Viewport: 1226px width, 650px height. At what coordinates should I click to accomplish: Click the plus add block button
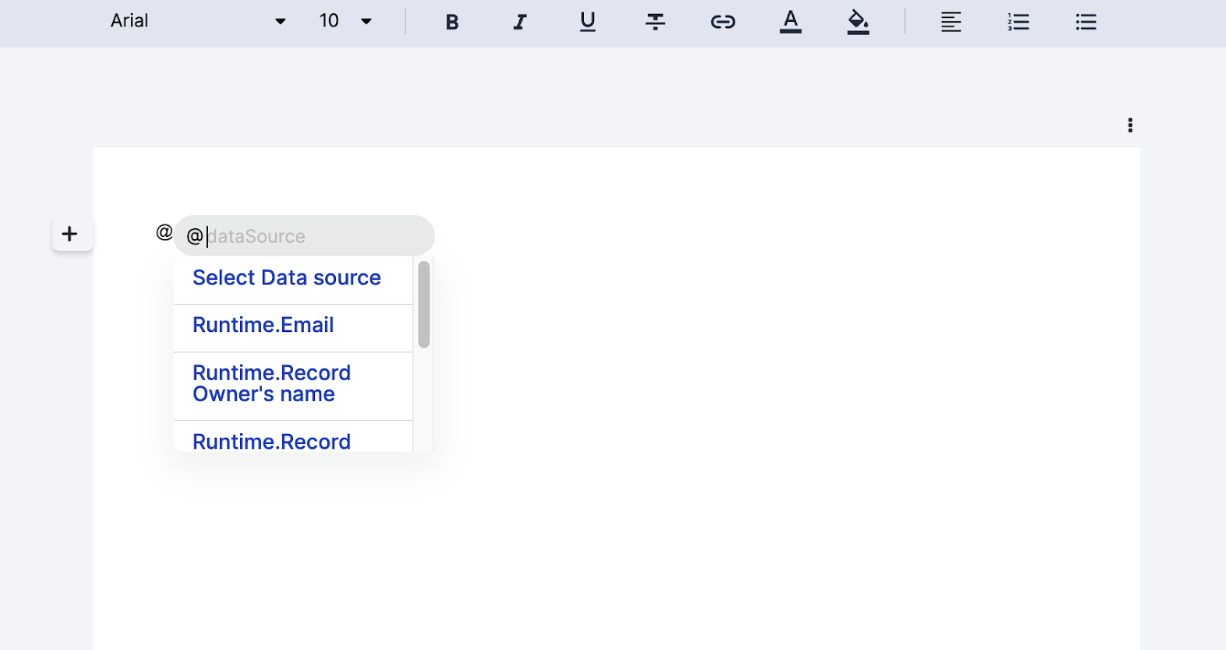coord(70,234)
